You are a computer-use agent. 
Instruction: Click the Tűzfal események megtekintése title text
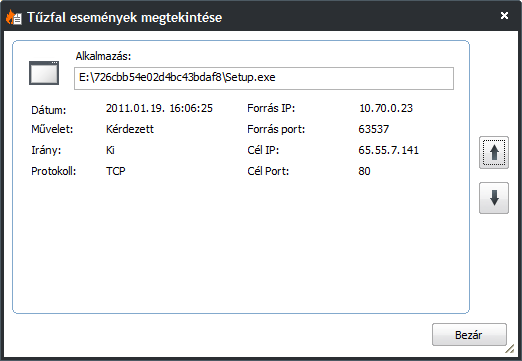coord(124,17)
